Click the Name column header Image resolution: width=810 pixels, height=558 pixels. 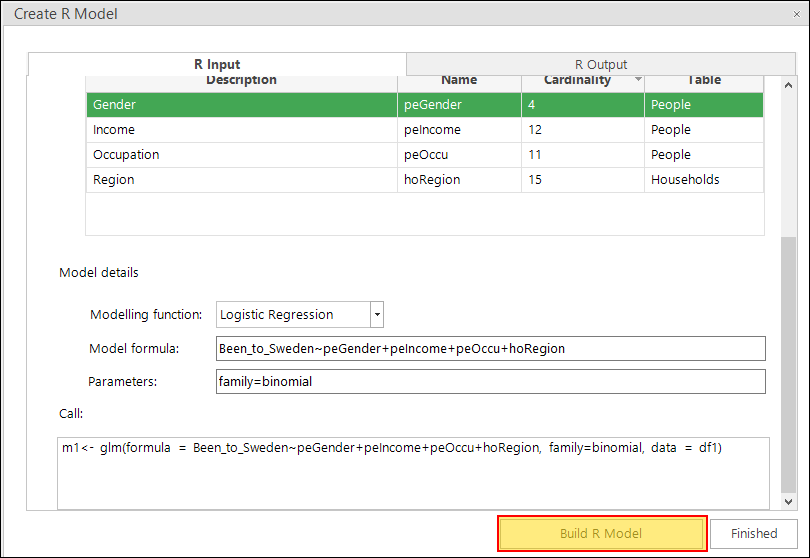pyautogui.click(x=459, y=82)
